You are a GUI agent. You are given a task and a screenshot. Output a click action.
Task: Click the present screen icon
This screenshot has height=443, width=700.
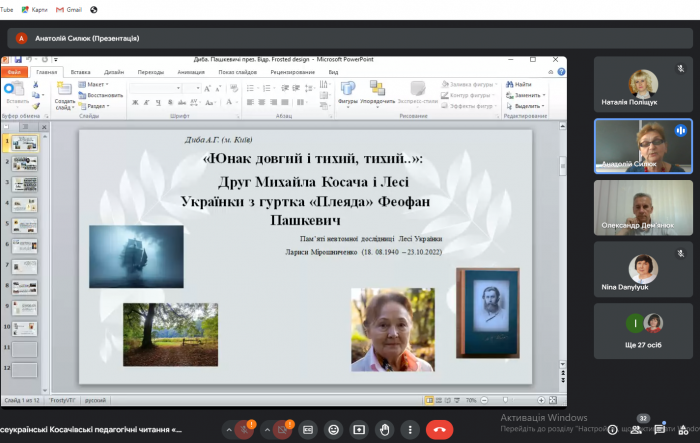(x=359, y=430)
